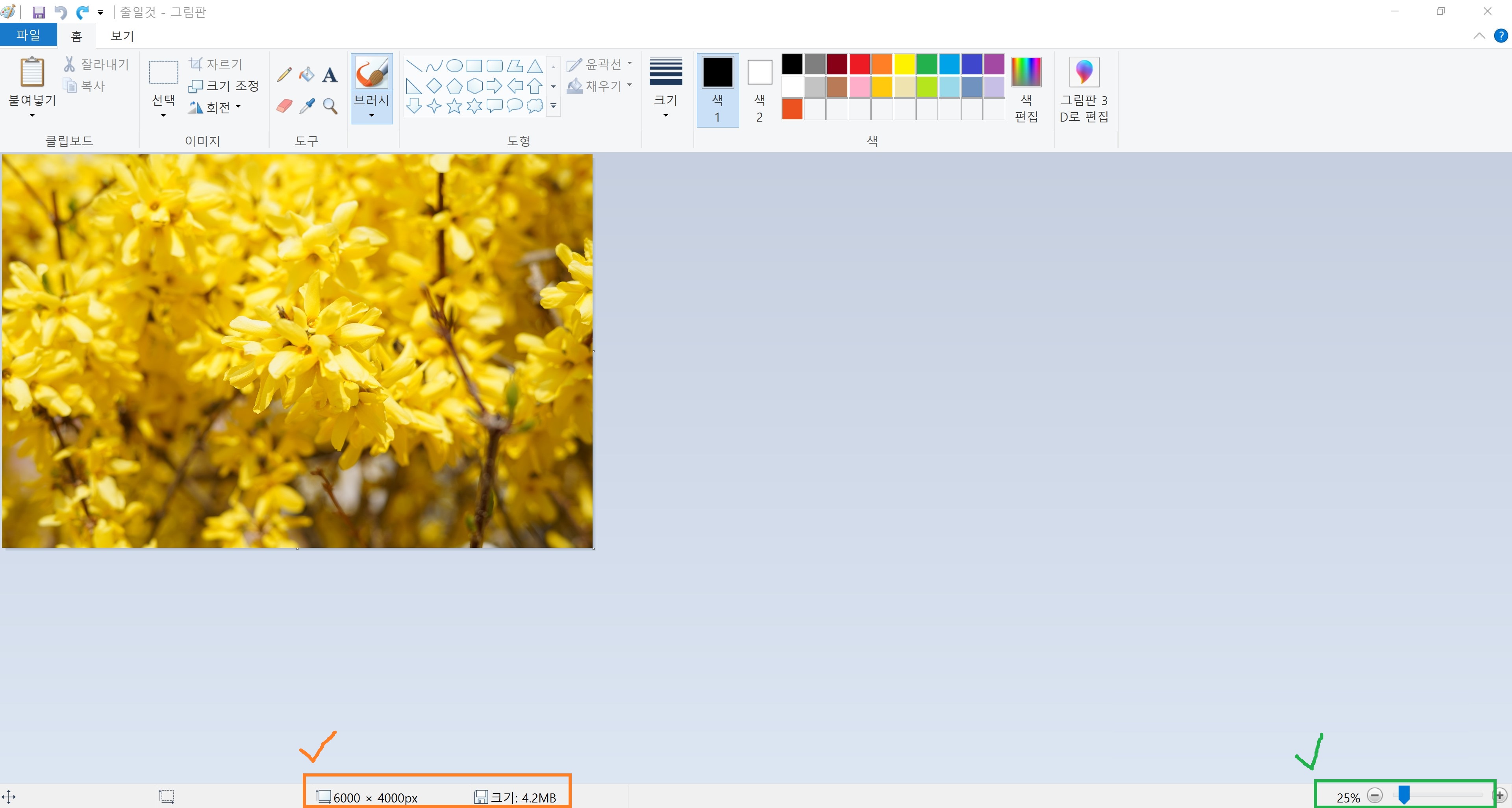Switch to the 보기 view tab
The image size is (1512, 808).
tap(122, 36)
